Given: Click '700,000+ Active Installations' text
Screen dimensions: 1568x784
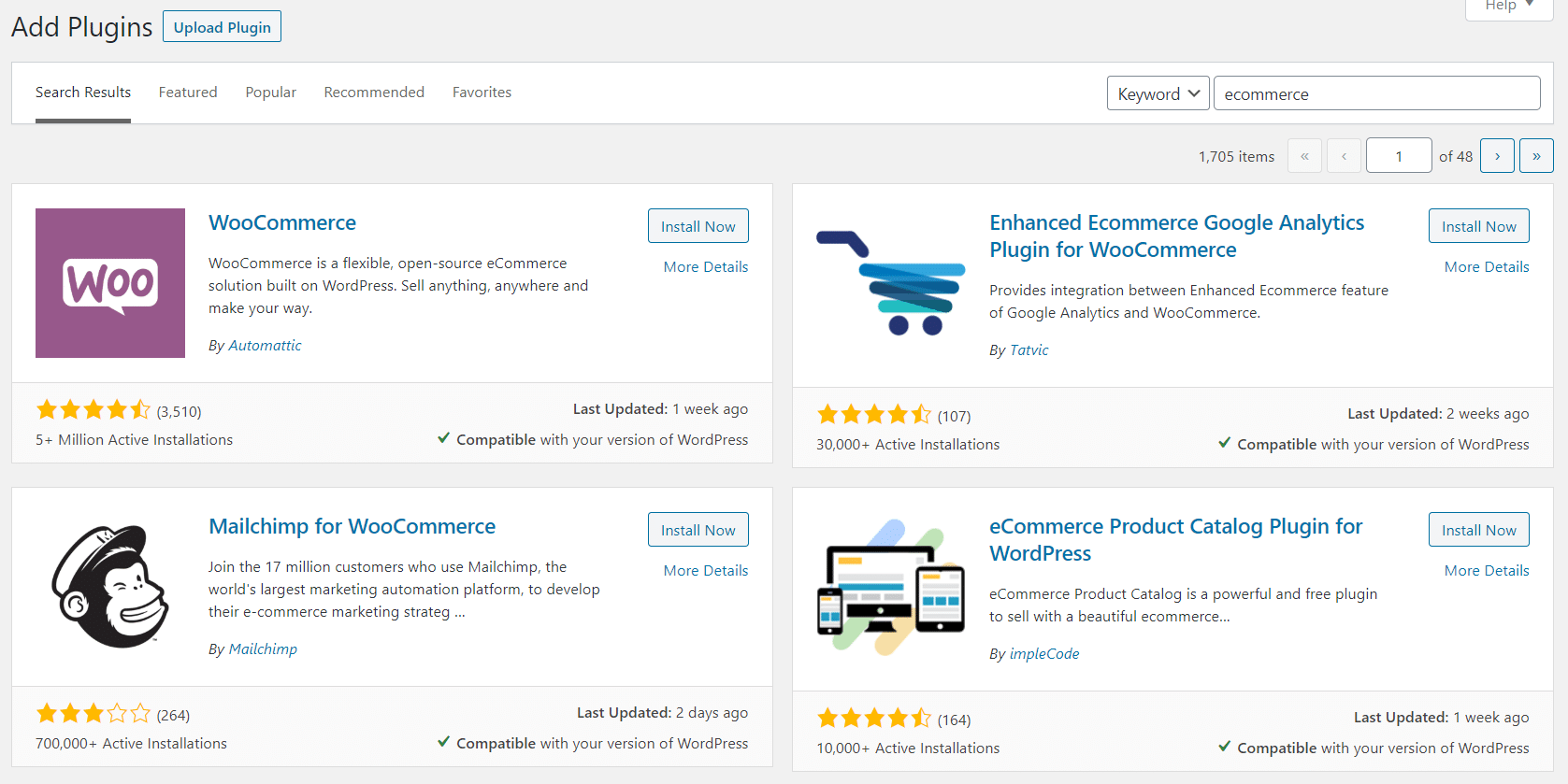Looking at the screenshot, I should click(x=131, y=744).
